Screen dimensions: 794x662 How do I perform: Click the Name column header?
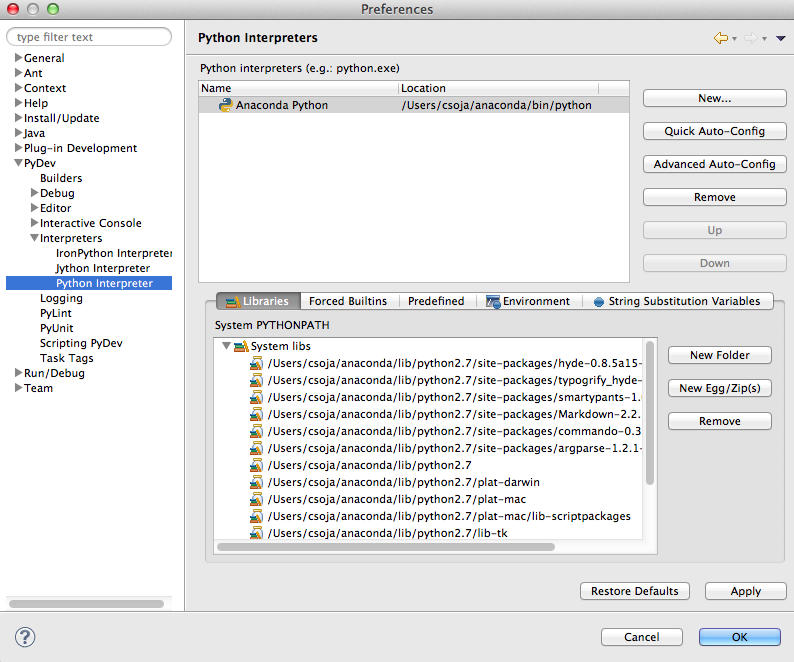point(298,88)
